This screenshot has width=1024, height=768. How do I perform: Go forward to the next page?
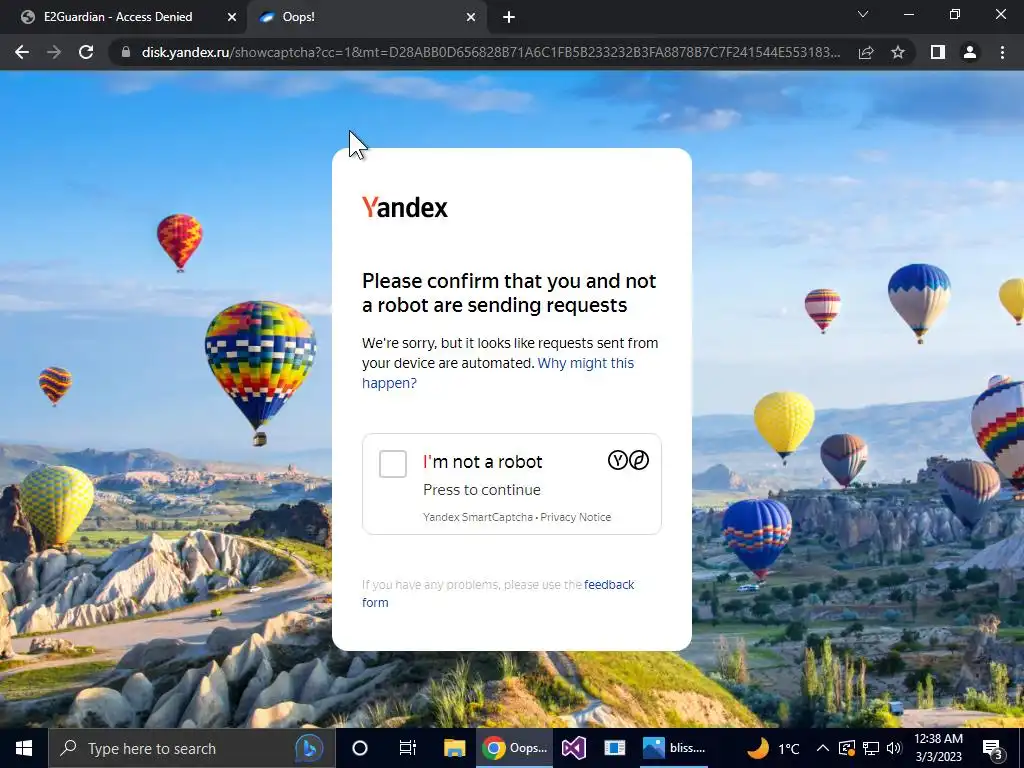(x=54, y=52)
